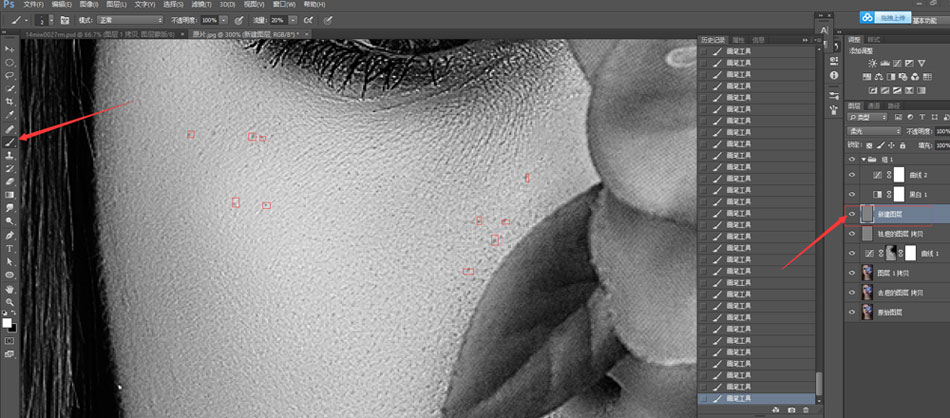
Task: Select the 曲线 2 layer mask thumbnail
Action: click(x=899, y=175)
